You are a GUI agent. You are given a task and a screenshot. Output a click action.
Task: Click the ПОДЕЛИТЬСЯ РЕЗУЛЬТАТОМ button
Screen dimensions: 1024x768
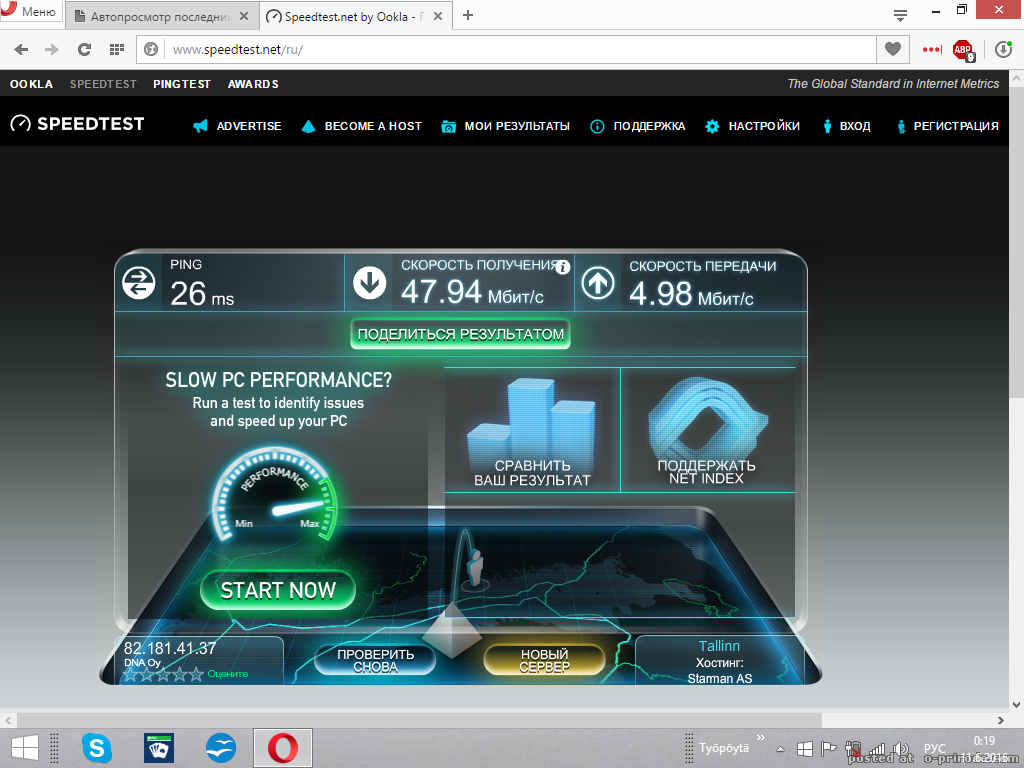click(x=460, y=334)
